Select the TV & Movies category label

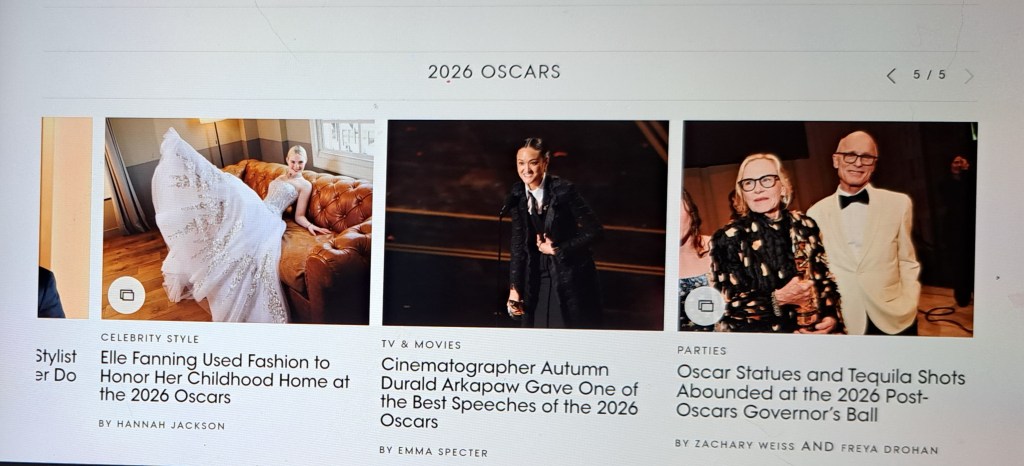[x=421, y=345]
